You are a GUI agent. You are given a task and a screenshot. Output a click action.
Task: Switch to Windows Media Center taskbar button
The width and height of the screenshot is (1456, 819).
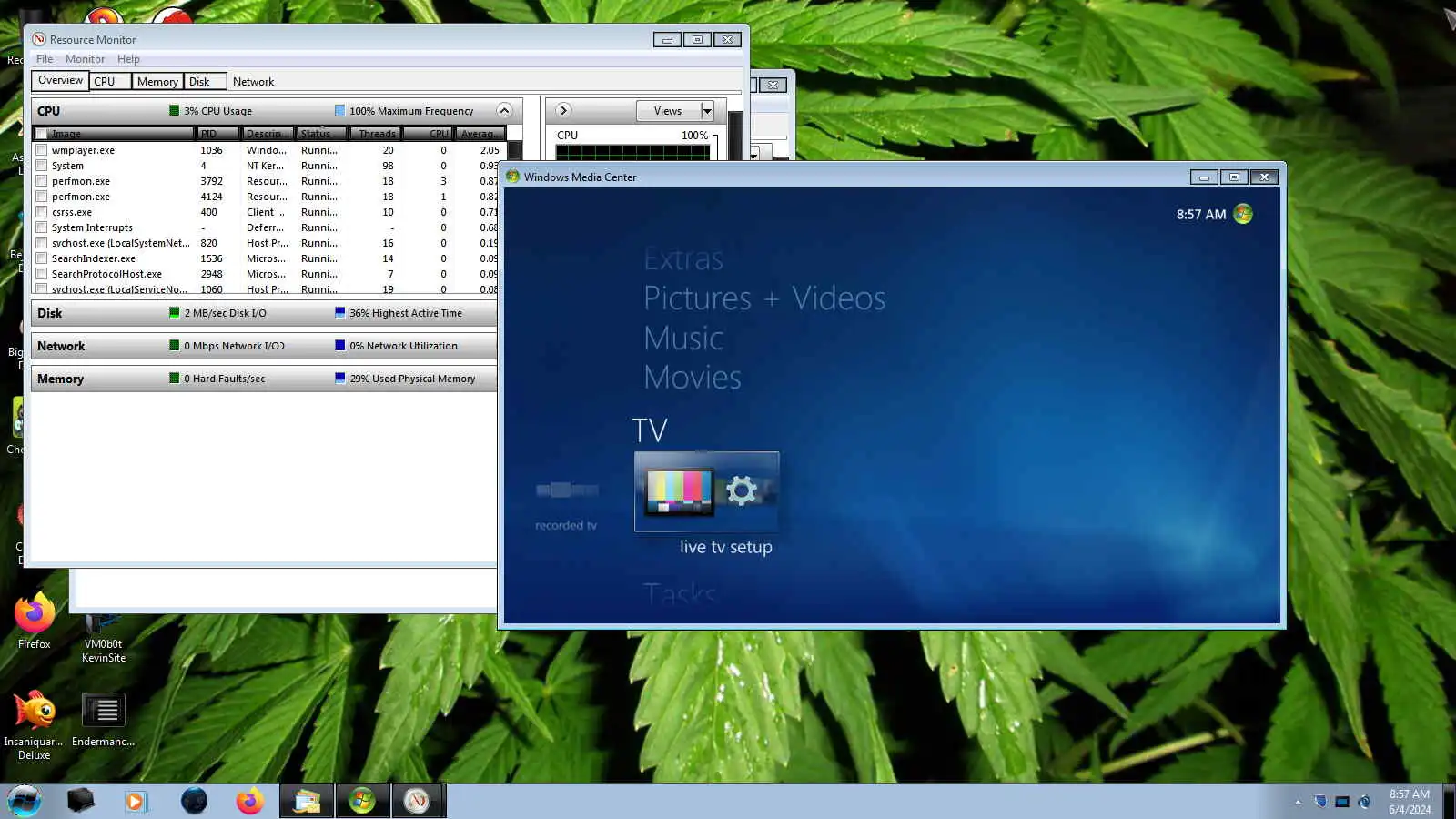pos(362,801)
